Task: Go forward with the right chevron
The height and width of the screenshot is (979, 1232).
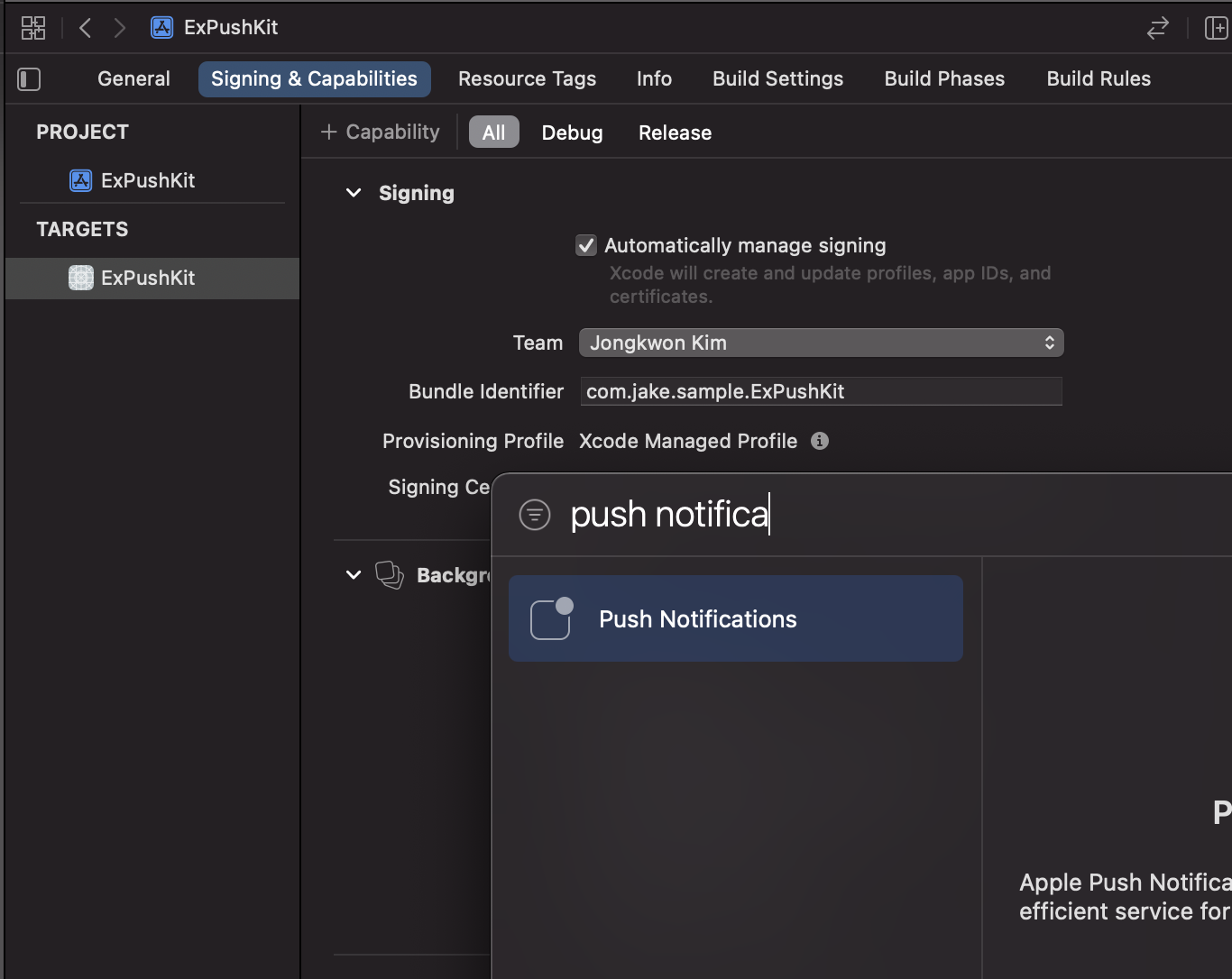Action: (120, 28)
